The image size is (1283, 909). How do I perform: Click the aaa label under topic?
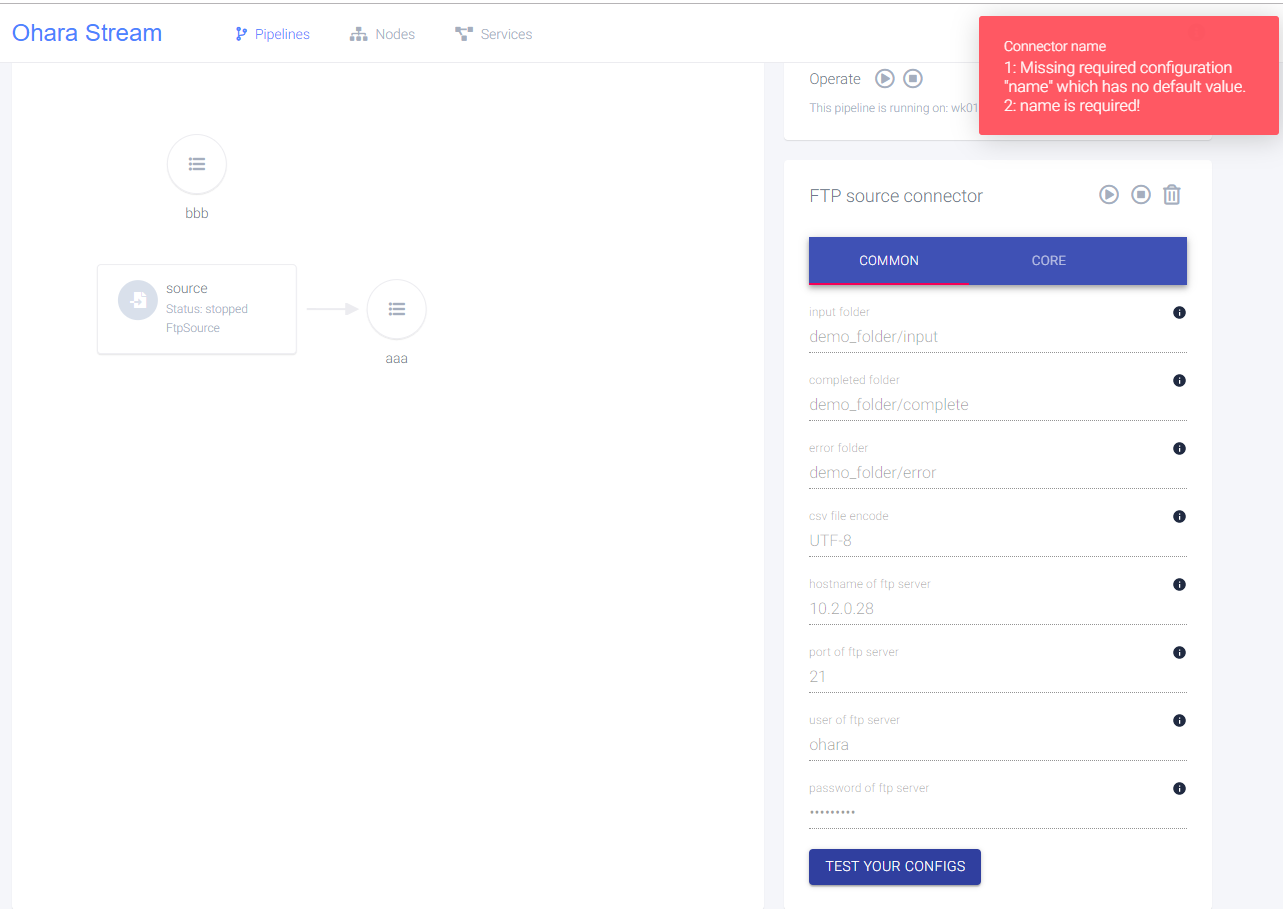pos(397,358)
